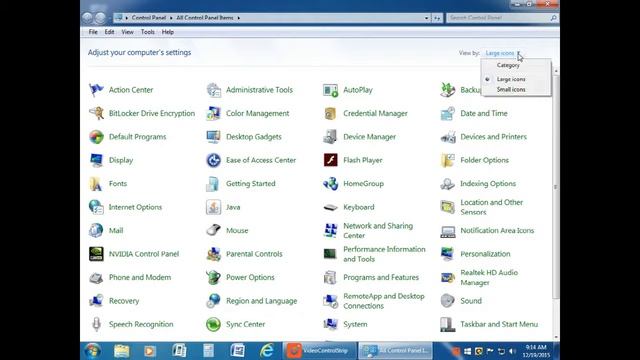Screen dimensions: 640x360
Task: Open the Personalization link
Action: pos(485,254)
